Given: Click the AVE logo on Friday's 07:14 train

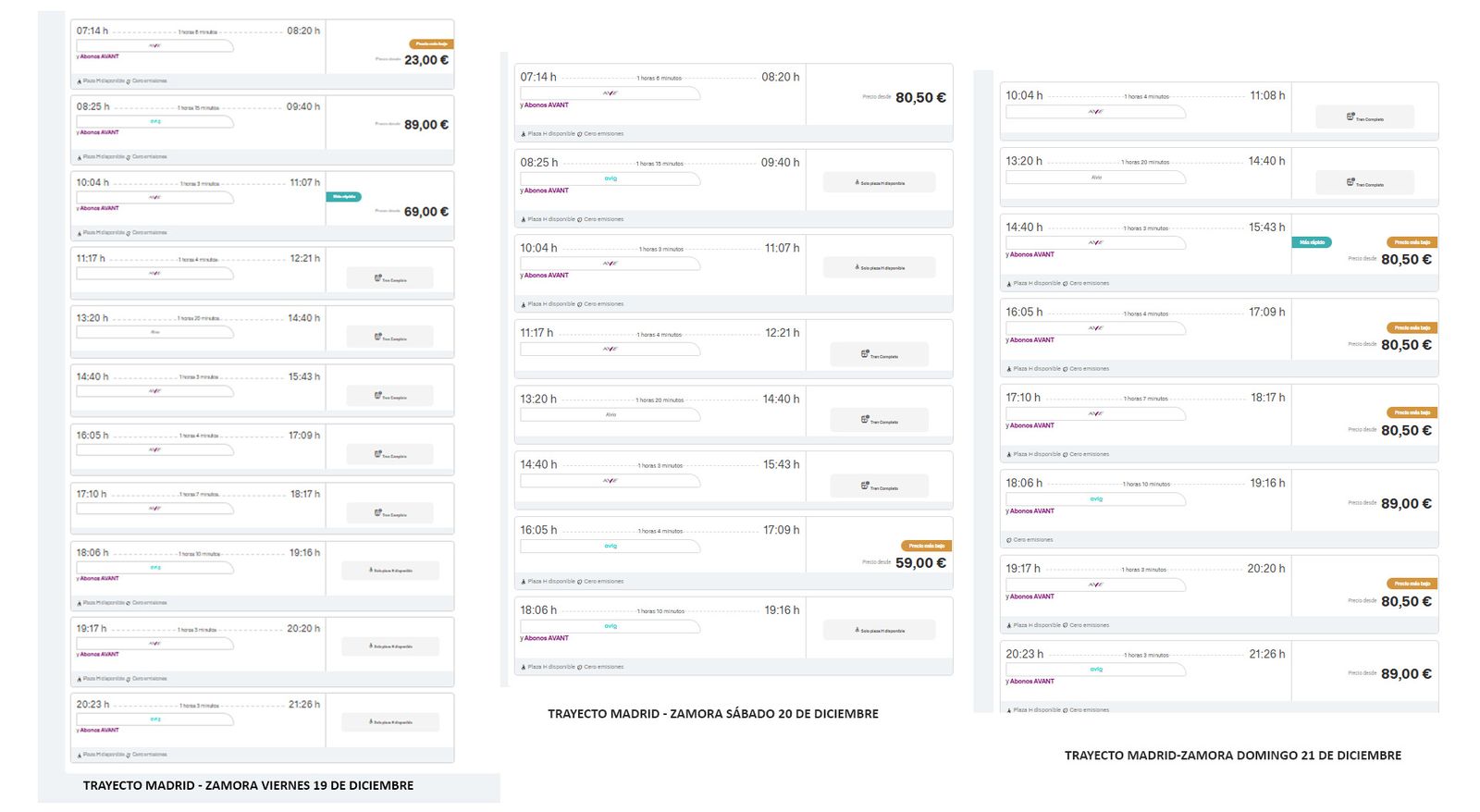Looking at the screenshot, I should pos(154,45).
